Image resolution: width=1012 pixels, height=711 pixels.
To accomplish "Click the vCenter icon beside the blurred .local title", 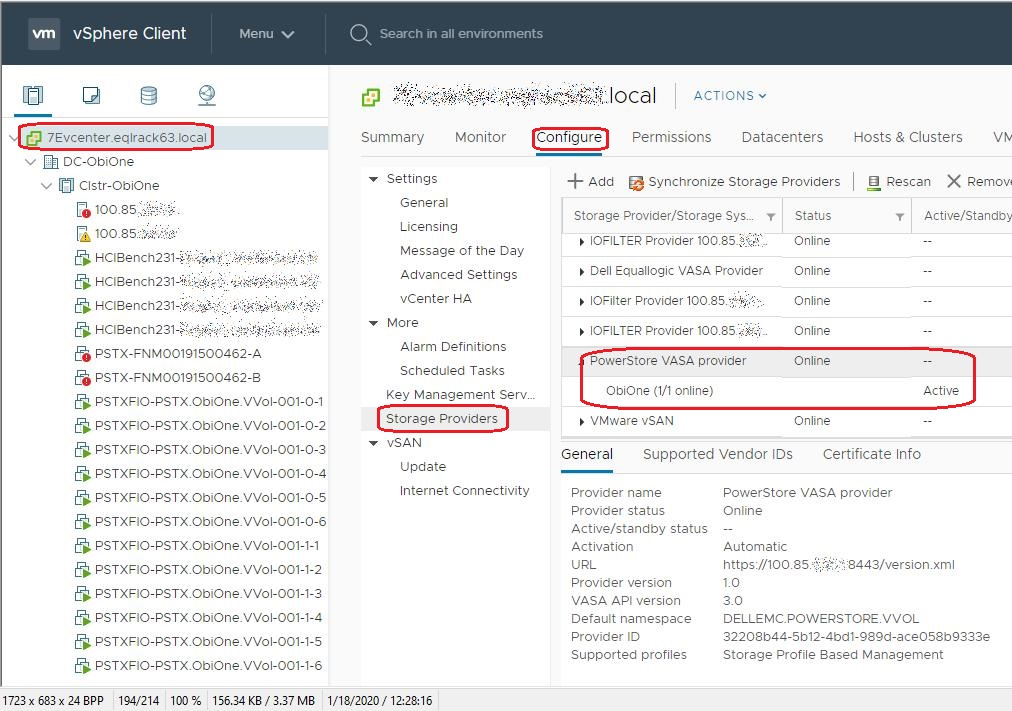I will tap(370, 97).
